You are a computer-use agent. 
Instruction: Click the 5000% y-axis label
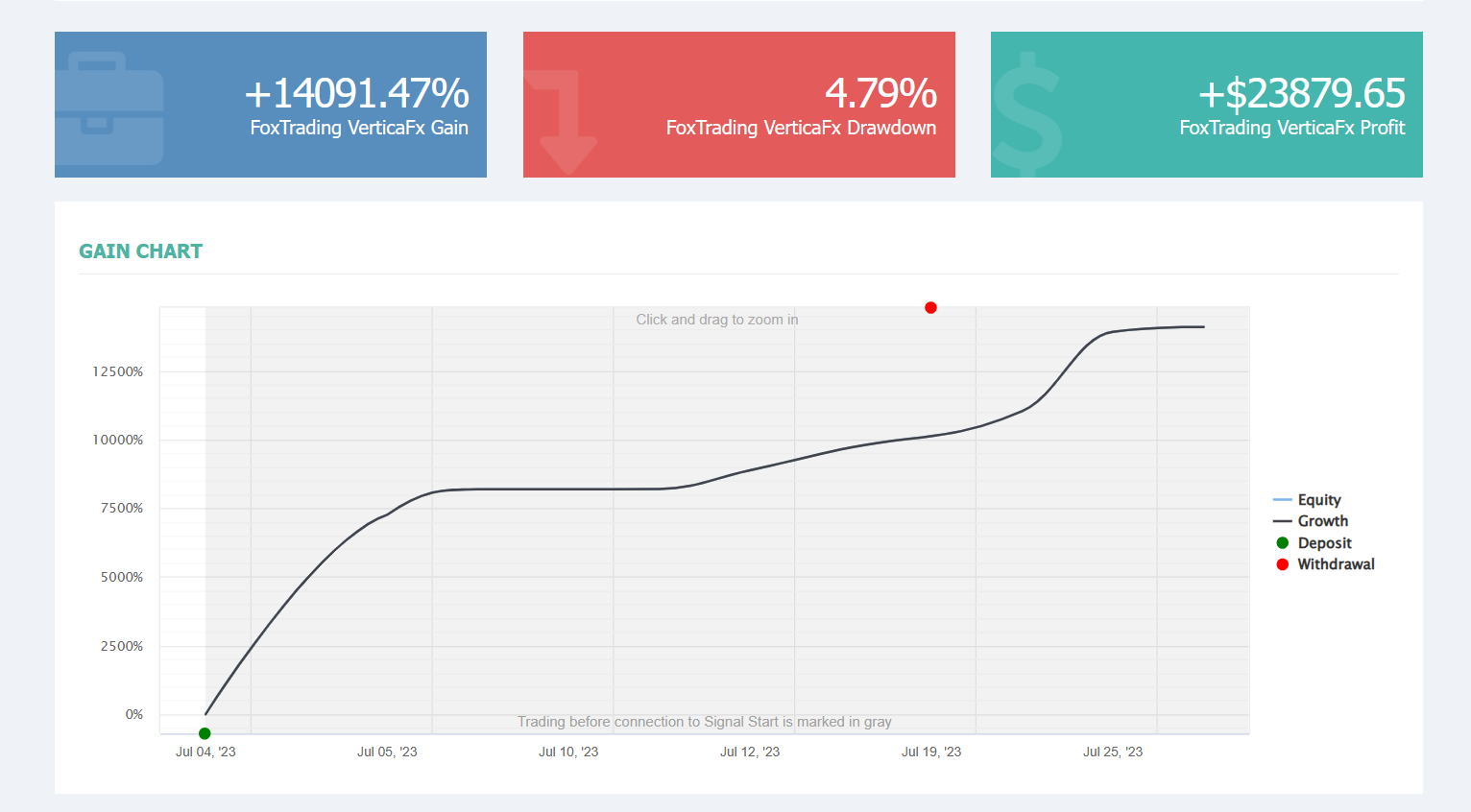122,577
